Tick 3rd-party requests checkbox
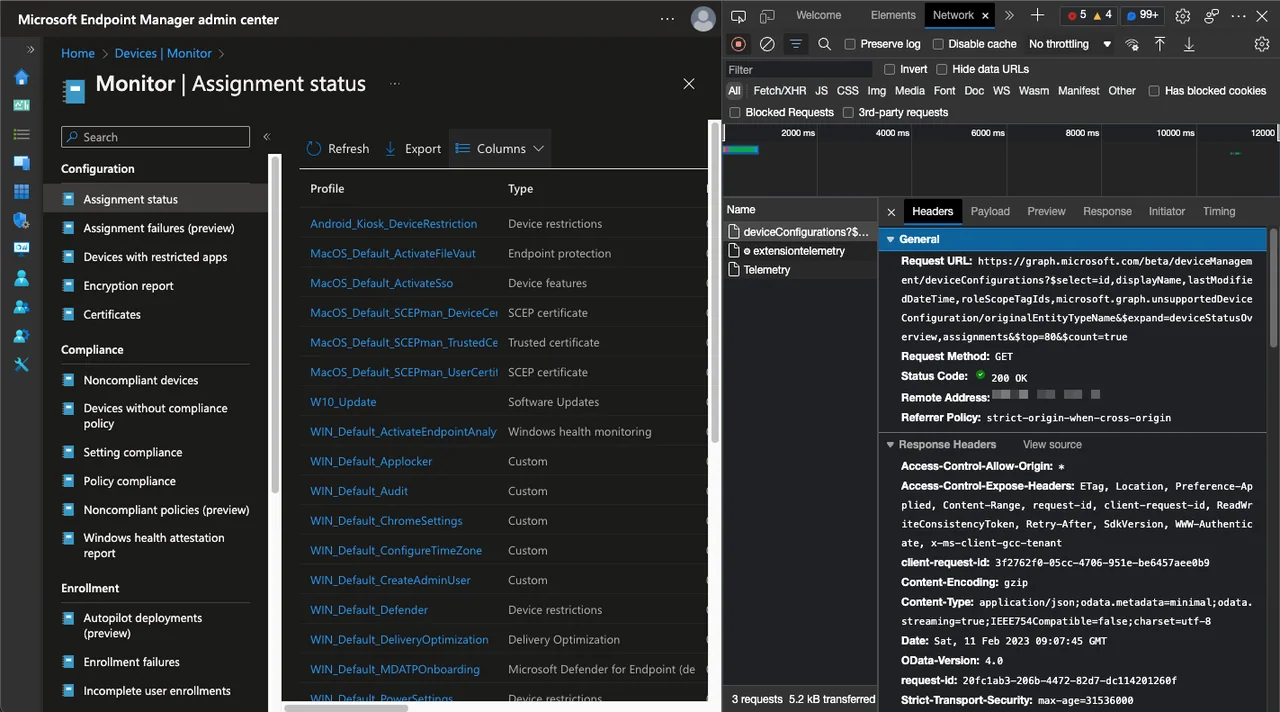1280x712 pixels. click(848, 113)
